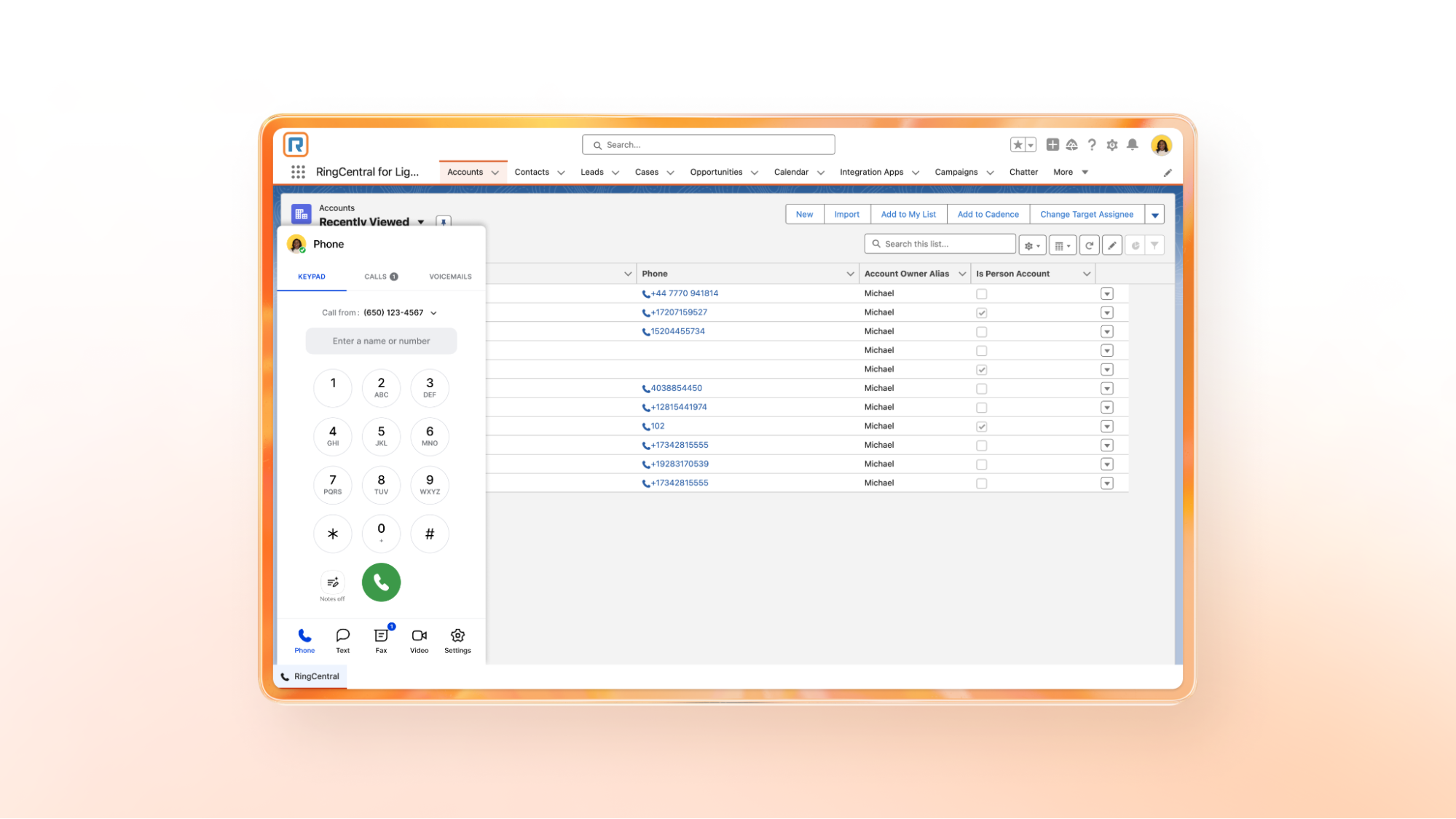Viewport: 1456px width, 819px height.
Task: Expand the Call from number dropdown
Action: [x=433, y=313]
